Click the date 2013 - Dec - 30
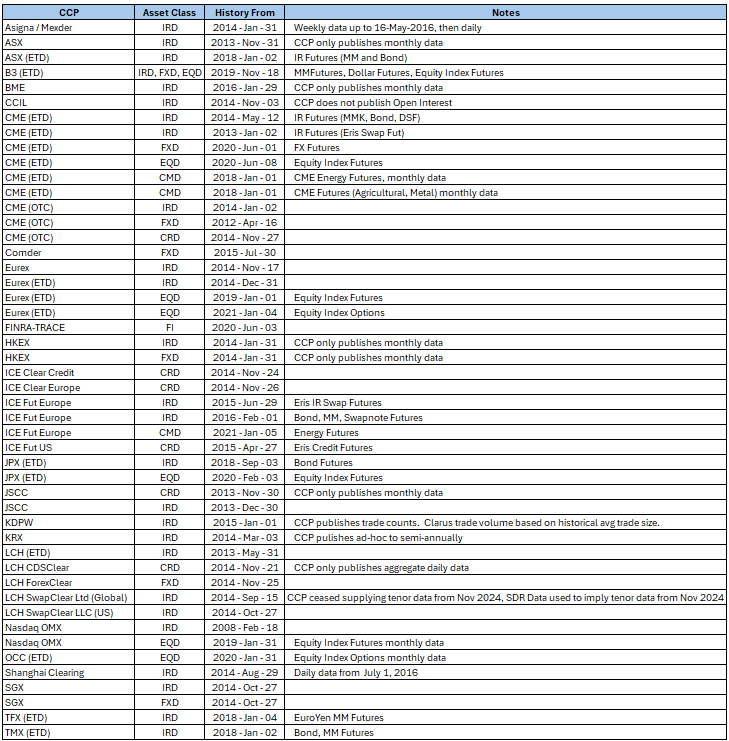This screenshot has height=741, width=729. click(244, 508)
